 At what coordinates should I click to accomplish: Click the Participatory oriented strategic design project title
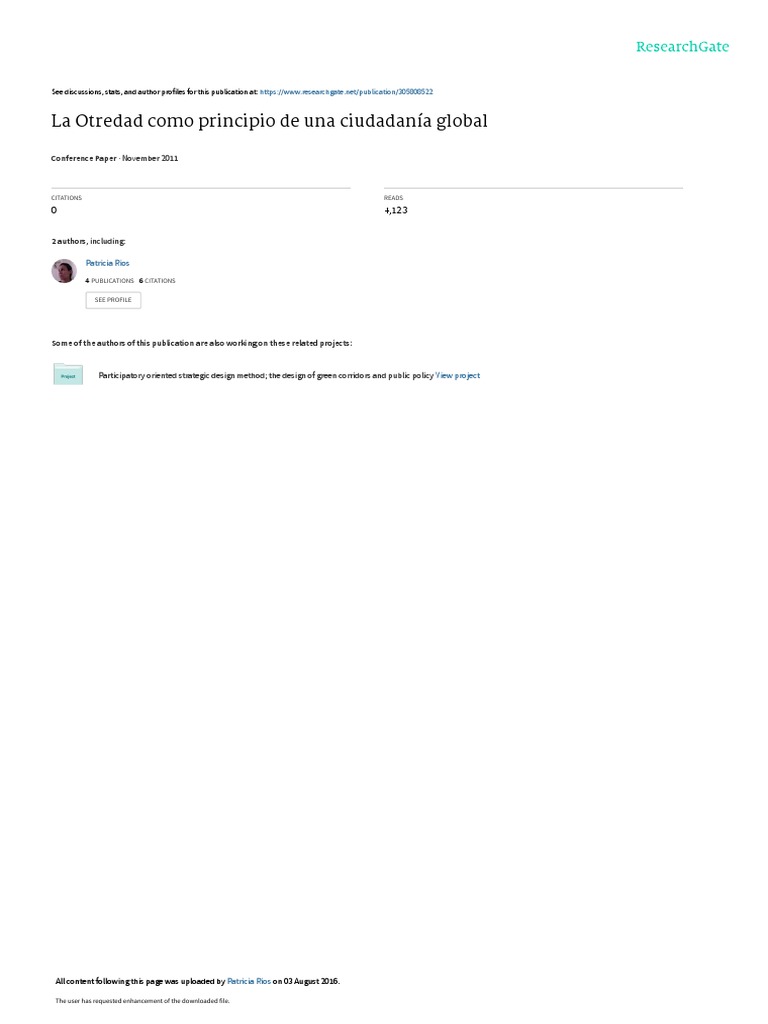[x=266, y=376]
